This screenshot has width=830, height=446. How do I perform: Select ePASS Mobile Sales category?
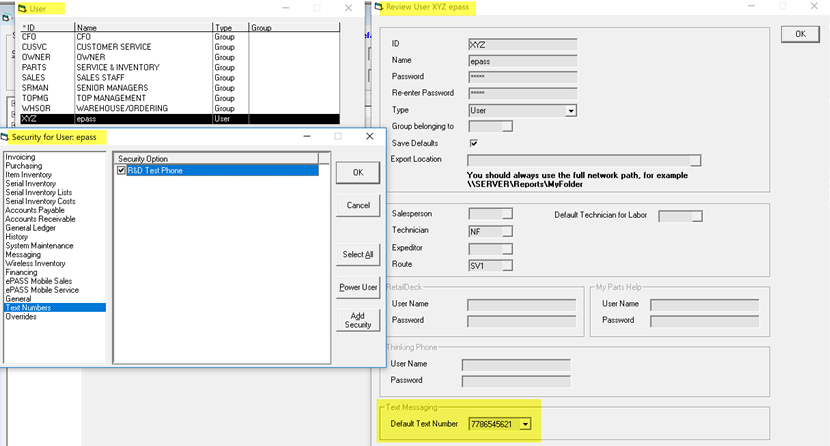tap(39, 281)
